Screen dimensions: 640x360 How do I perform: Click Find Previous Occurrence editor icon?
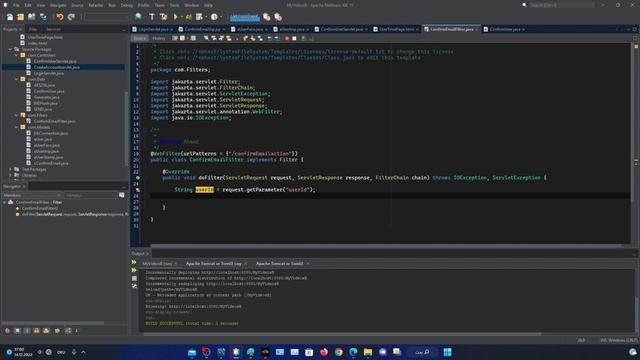pyautogui.click(x=213, y=38)
